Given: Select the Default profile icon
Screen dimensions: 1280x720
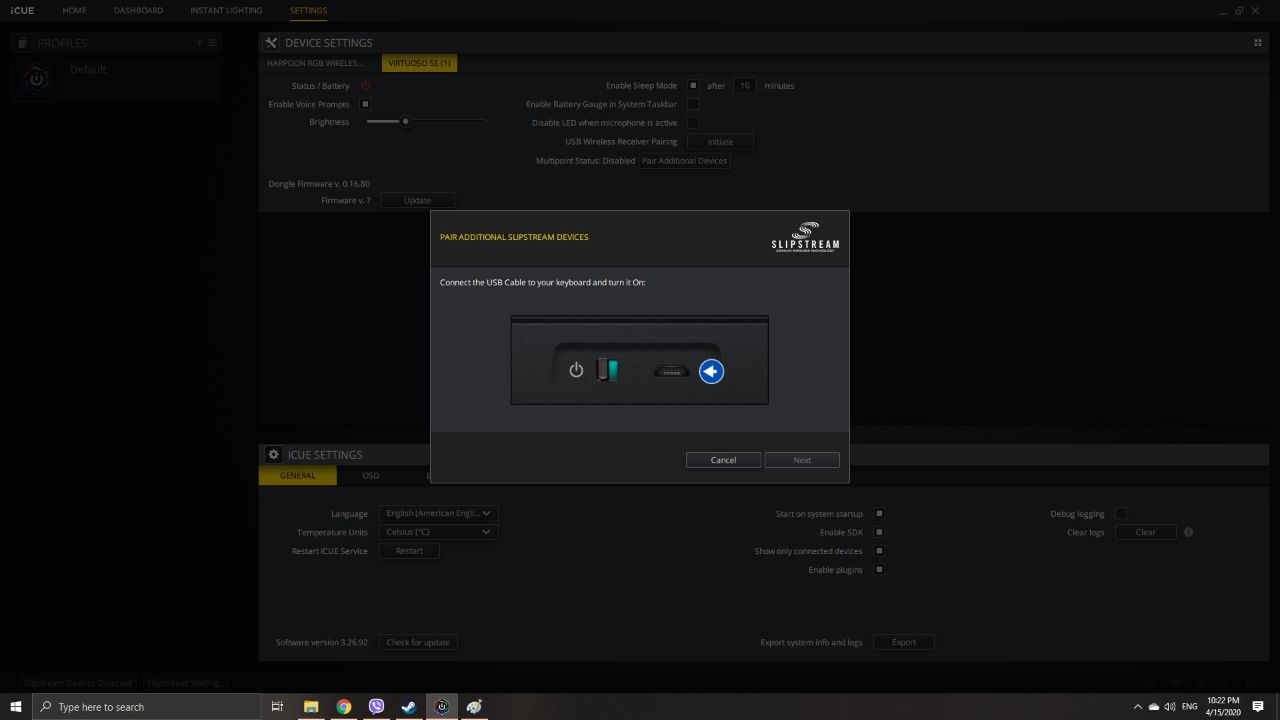Looking at the screenshot, I should pos(36,80).
